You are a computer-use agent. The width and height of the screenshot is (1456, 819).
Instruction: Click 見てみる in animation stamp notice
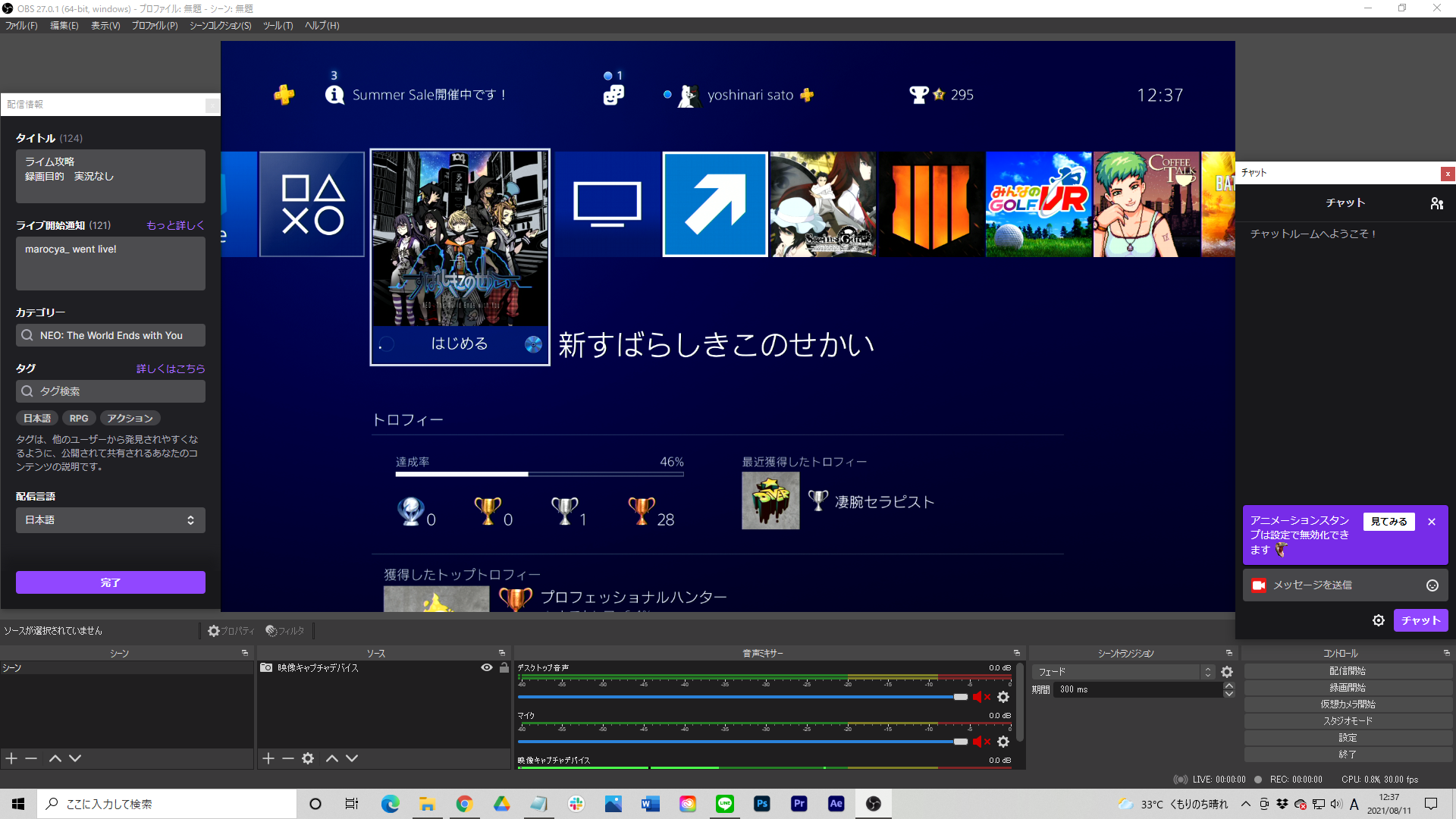1389,522
